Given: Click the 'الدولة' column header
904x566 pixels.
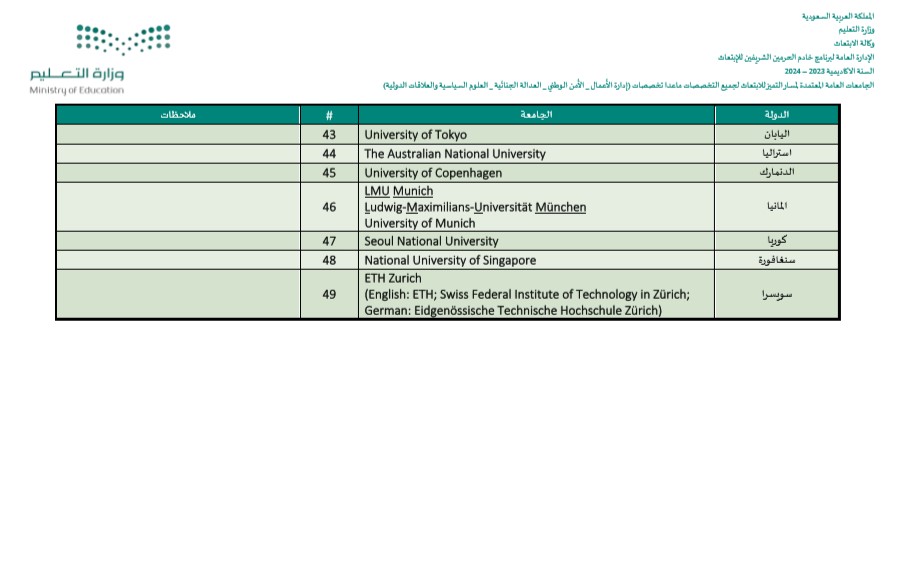Looking at the screenshot, I should pos(777,115).
